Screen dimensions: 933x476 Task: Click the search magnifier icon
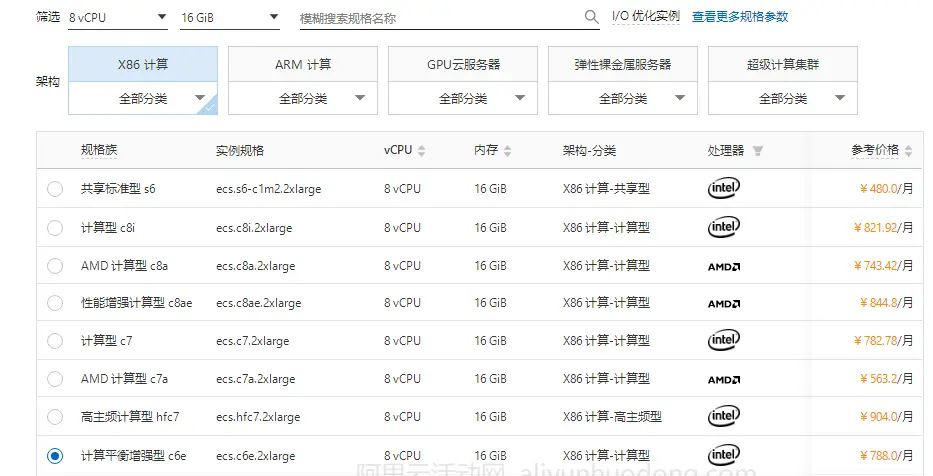[591, 17]
